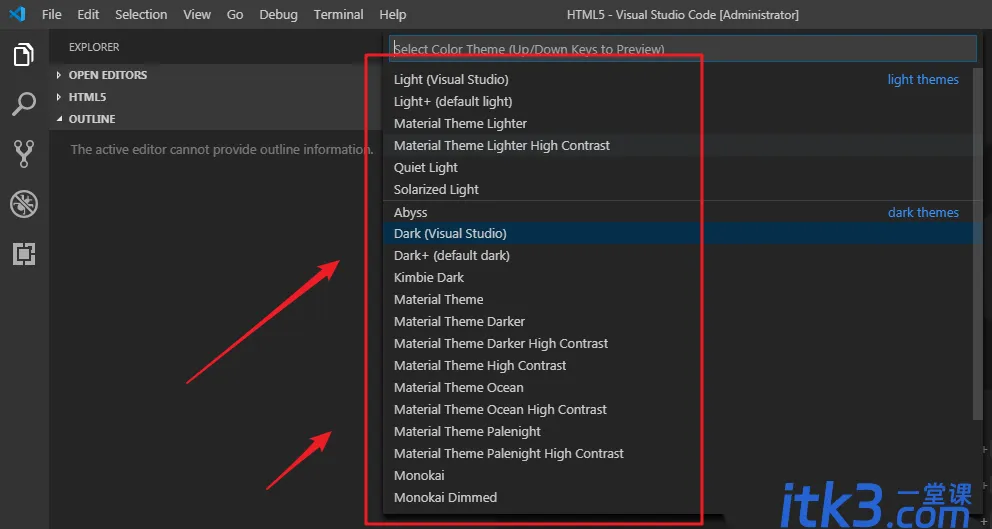Select Dark (Visual Studio) theme
This screenshot has width=992, height=529.
(x=679, y=233)
